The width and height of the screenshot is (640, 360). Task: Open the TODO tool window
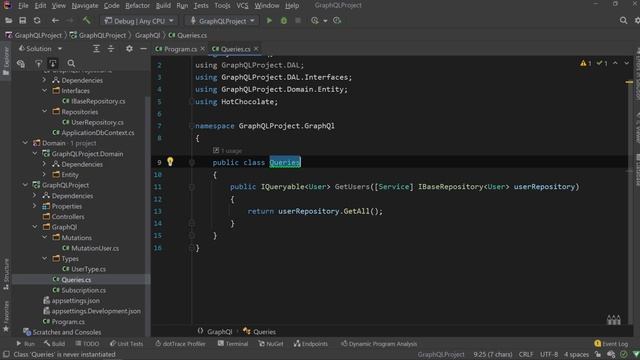[x=87, y=344]
